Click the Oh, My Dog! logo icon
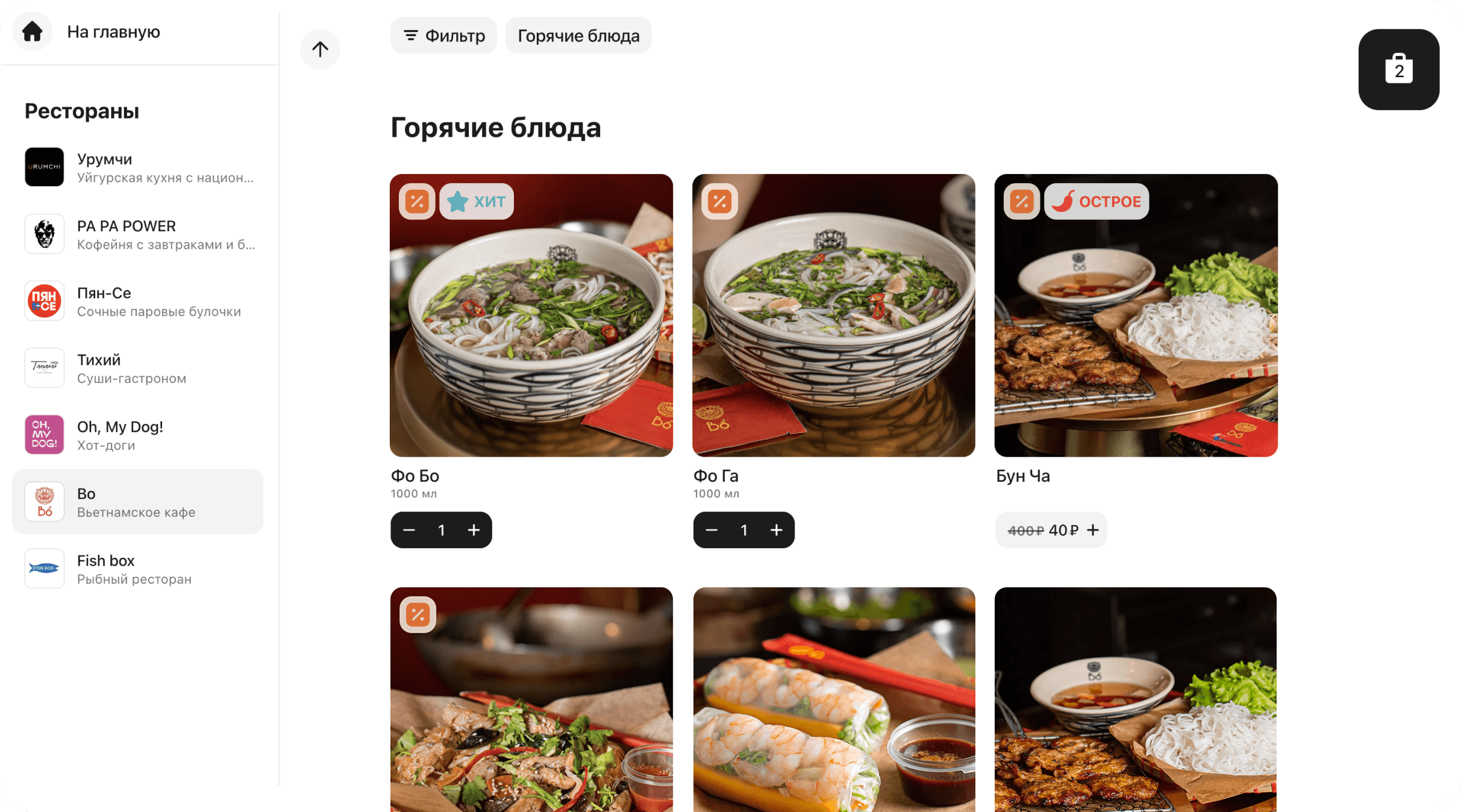 point(45,434)
